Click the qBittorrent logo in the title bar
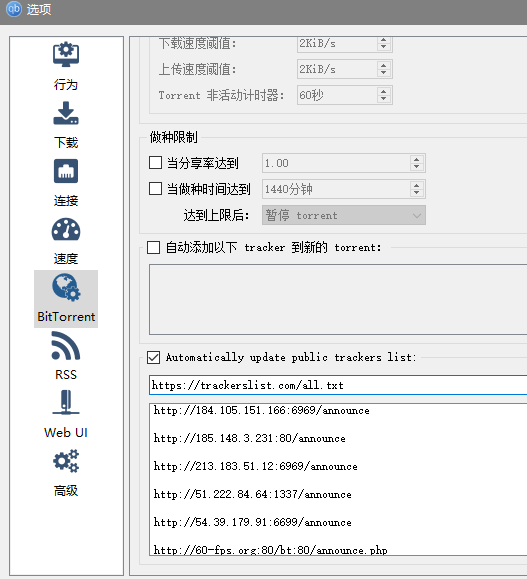 coord(14,9)
